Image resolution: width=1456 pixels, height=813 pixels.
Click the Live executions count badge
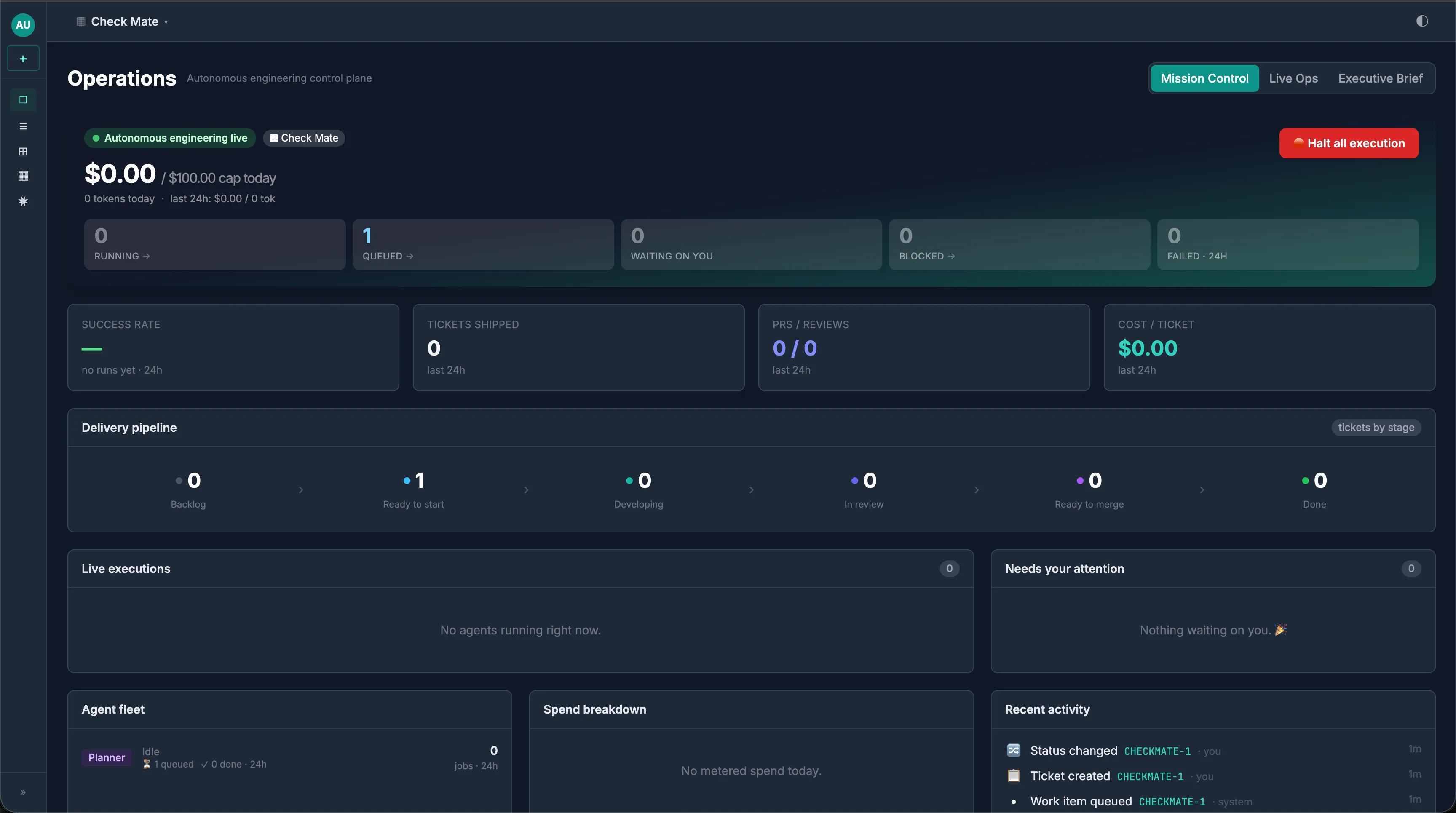pos(950,569)
